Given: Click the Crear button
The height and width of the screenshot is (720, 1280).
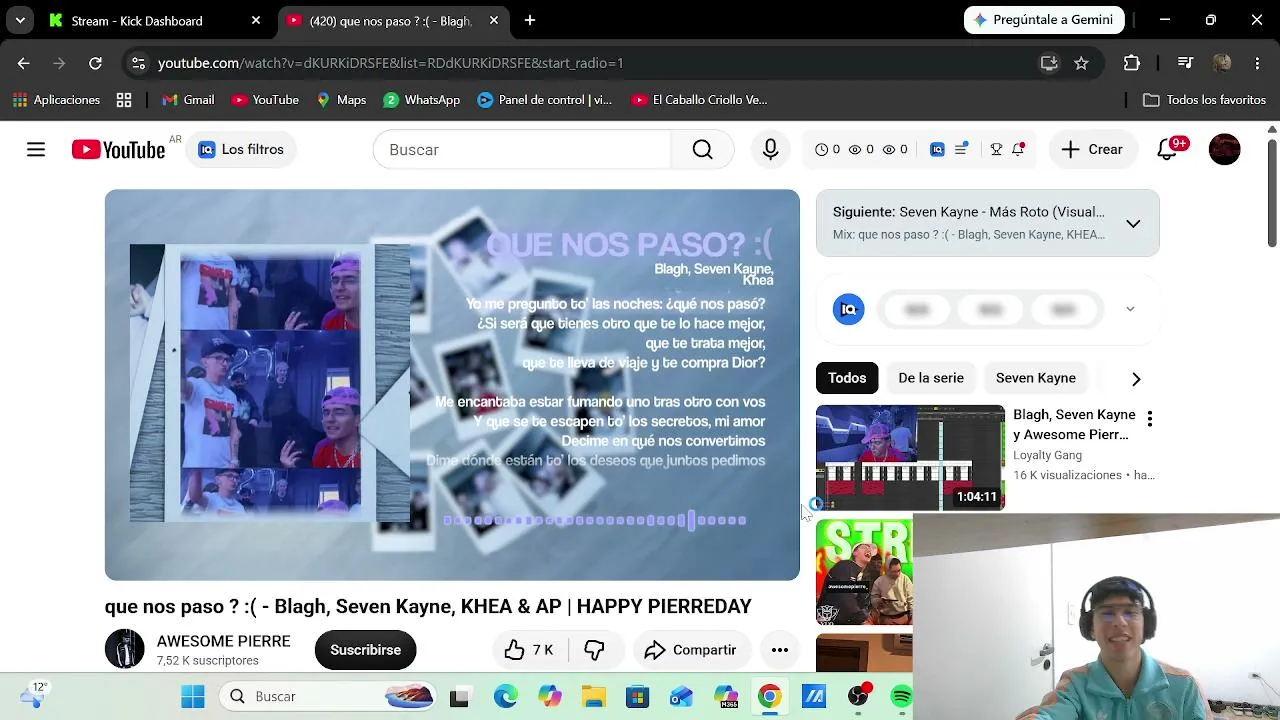Looking at the screenshot, I should 1092,150.
